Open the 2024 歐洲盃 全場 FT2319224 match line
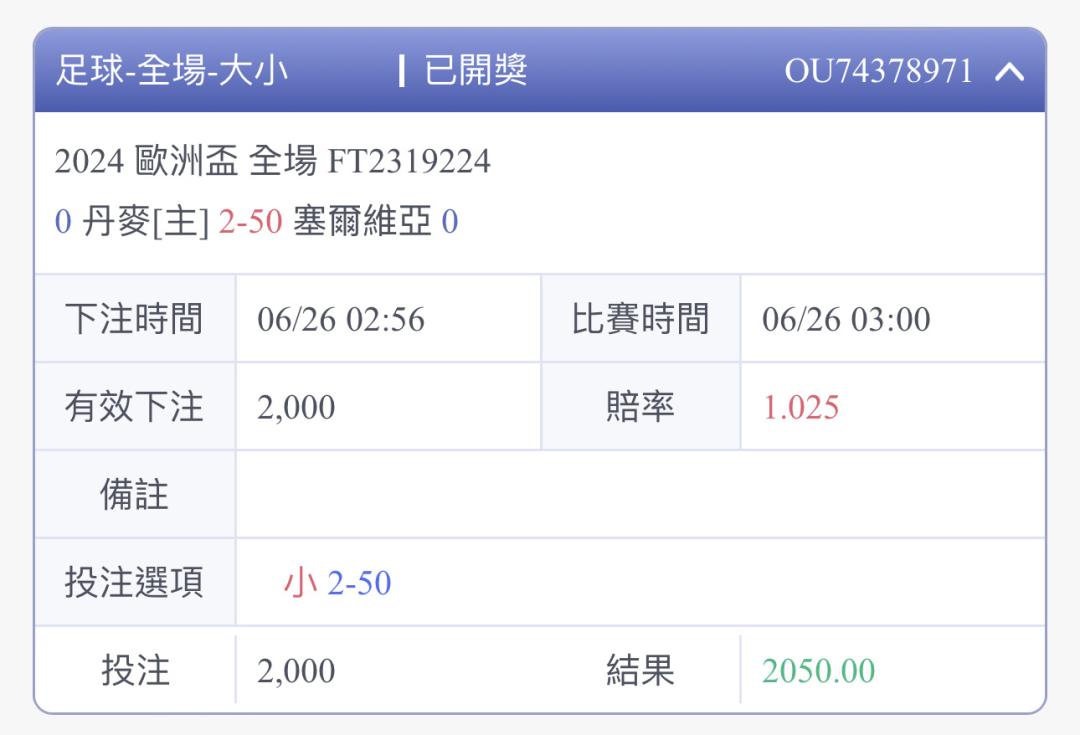1080x735 pixels. (273, 161)
